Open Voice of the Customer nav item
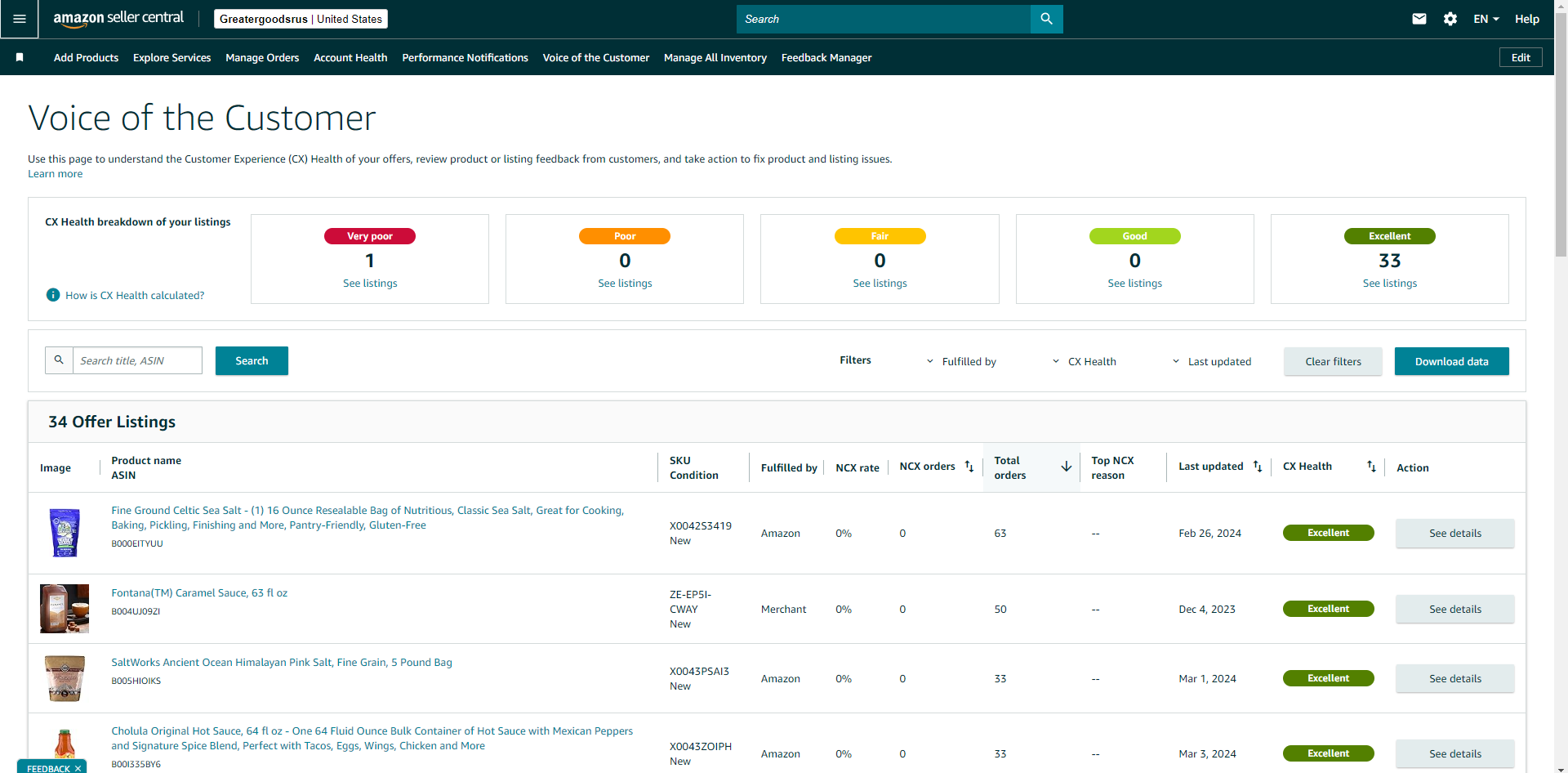Viewport: 1568px width, 773px height. click(596, 57)
